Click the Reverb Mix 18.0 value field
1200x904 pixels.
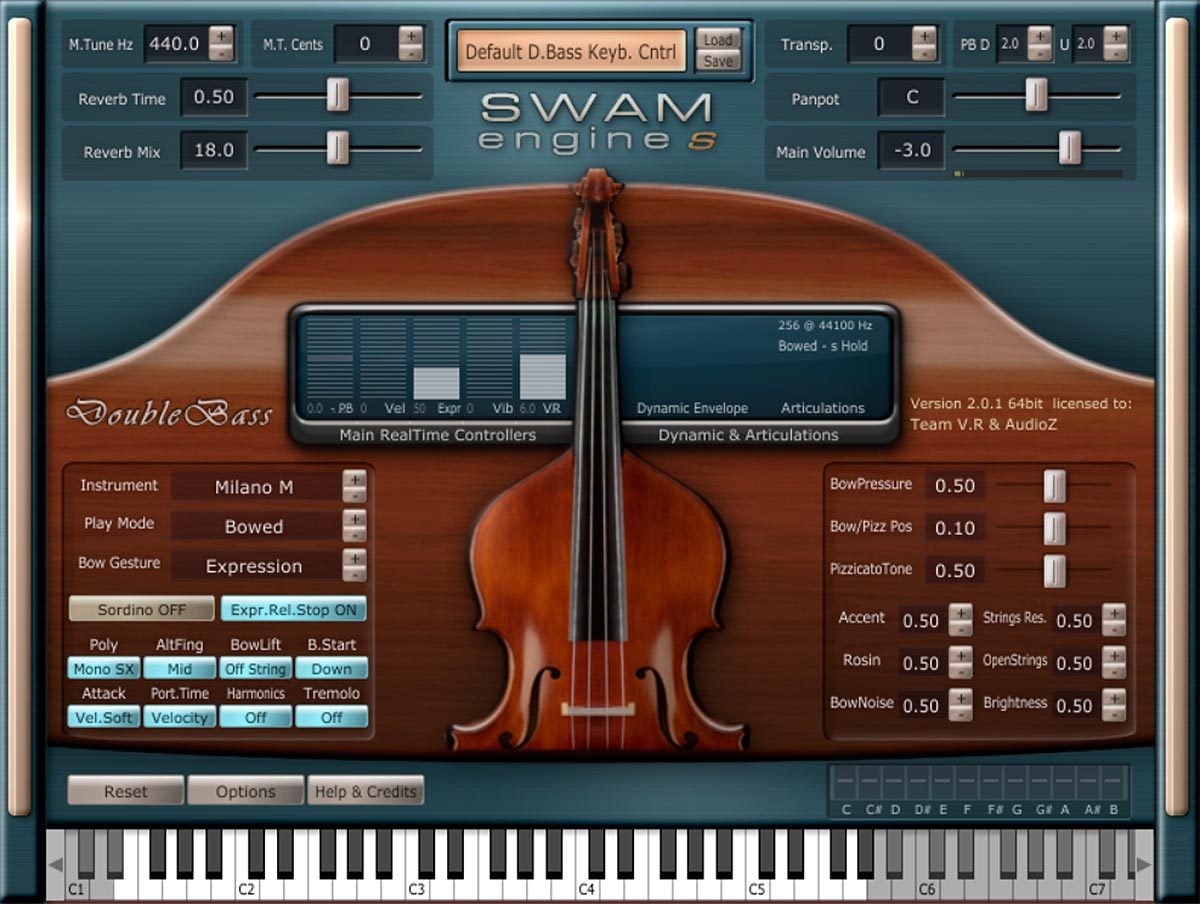[x=214, y=151]
